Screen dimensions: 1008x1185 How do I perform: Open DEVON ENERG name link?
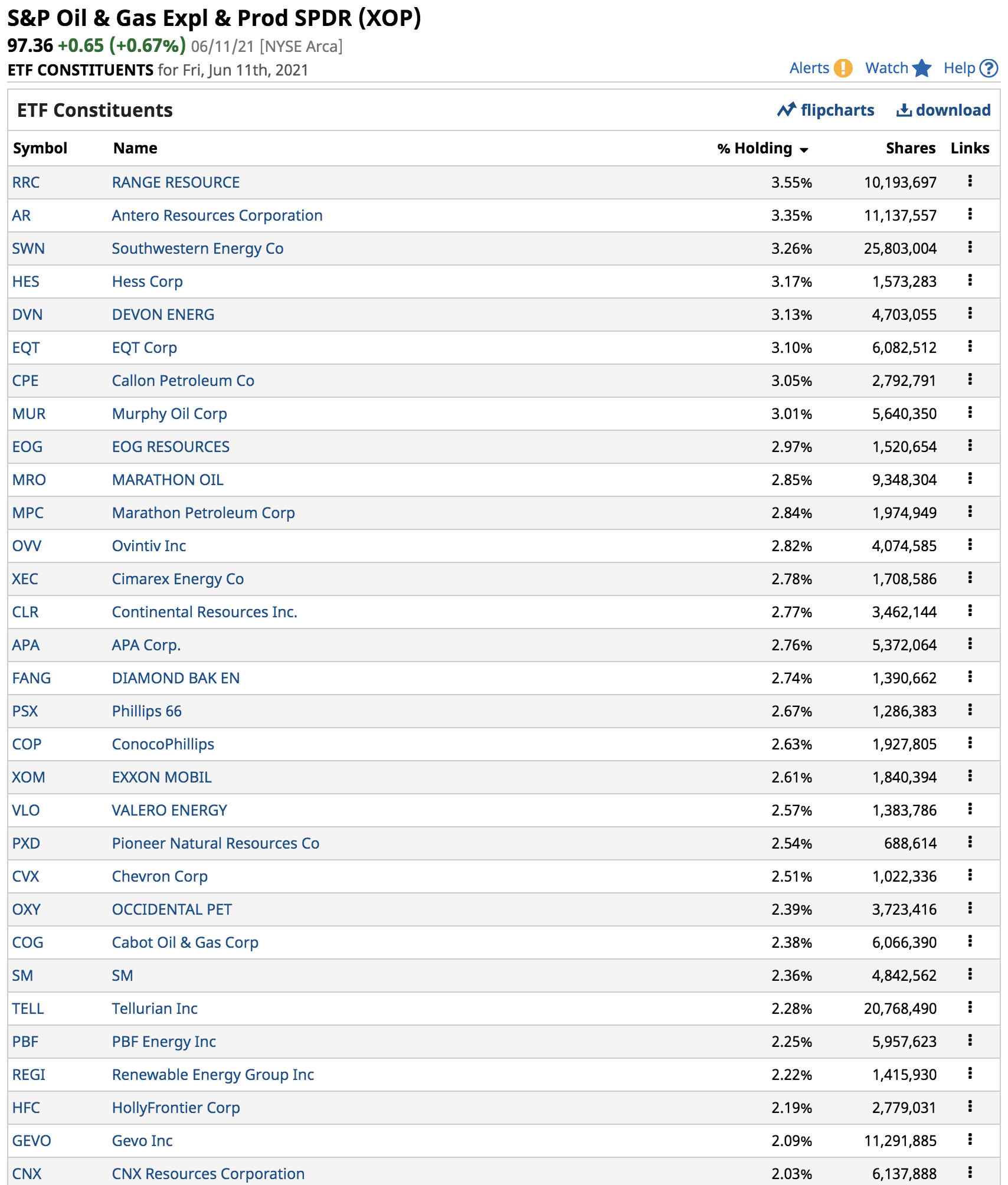pos(163,315)
